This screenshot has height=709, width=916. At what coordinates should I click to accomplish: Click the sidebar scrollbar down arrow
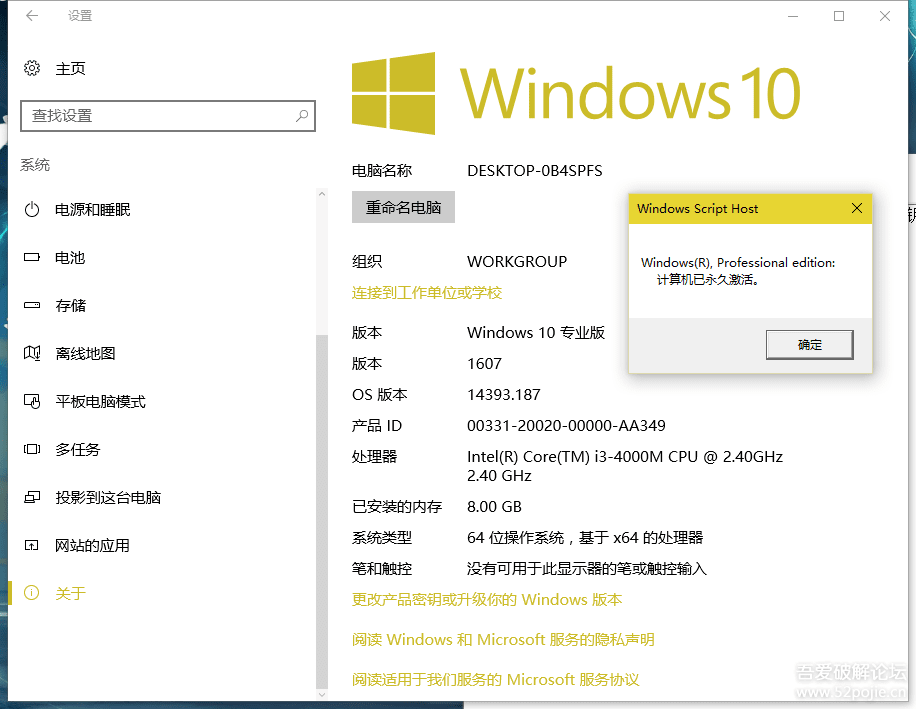point(322,694)
